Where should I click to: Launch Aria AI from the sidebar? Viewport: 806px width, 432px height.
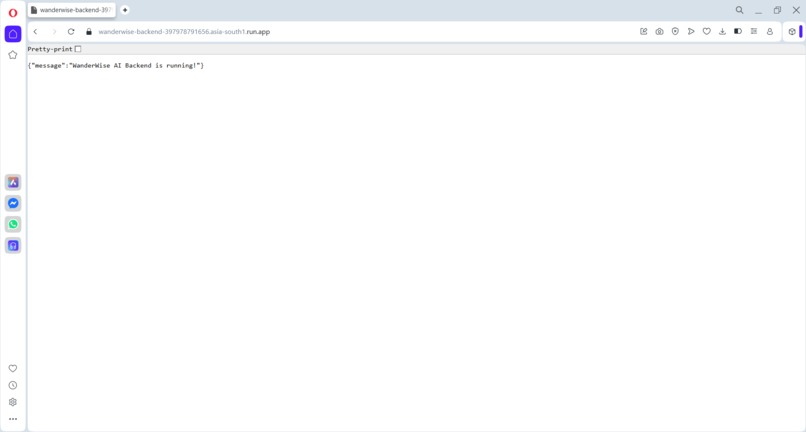[x=13, y=182]
